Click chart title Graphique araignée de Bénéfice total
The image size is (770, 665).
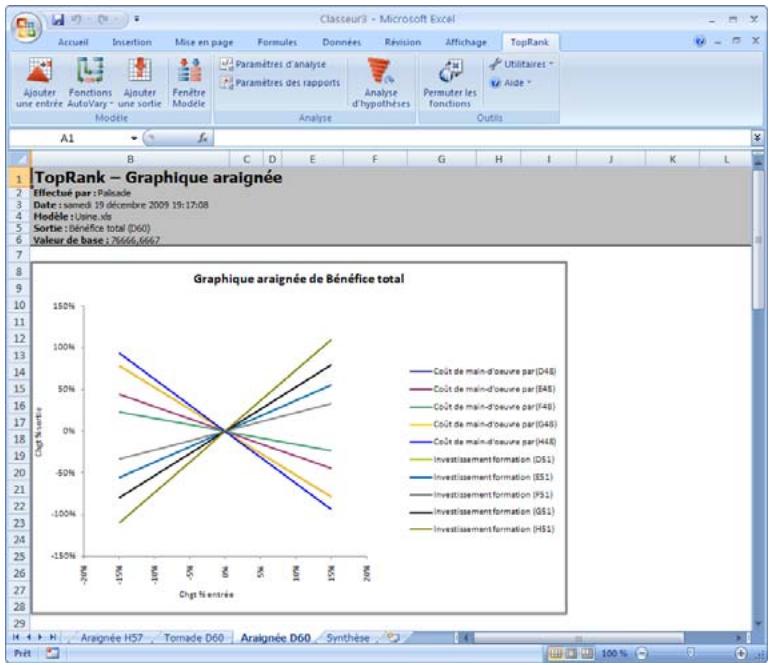(299, 279)
